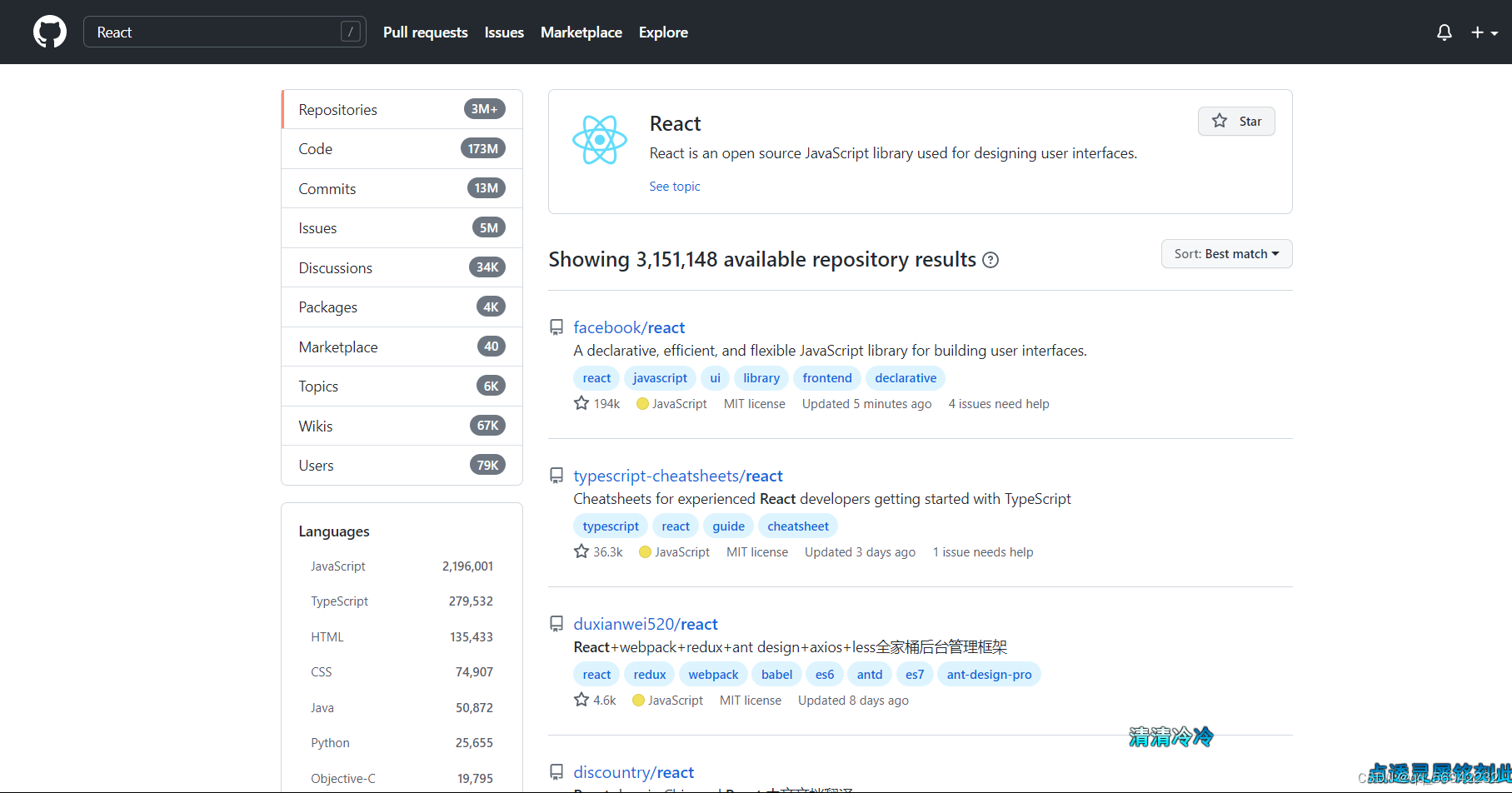Screen dimensions: 1512x793
Task: Click the repo icon next to duxianwei520/react
Action: [556, 624]
